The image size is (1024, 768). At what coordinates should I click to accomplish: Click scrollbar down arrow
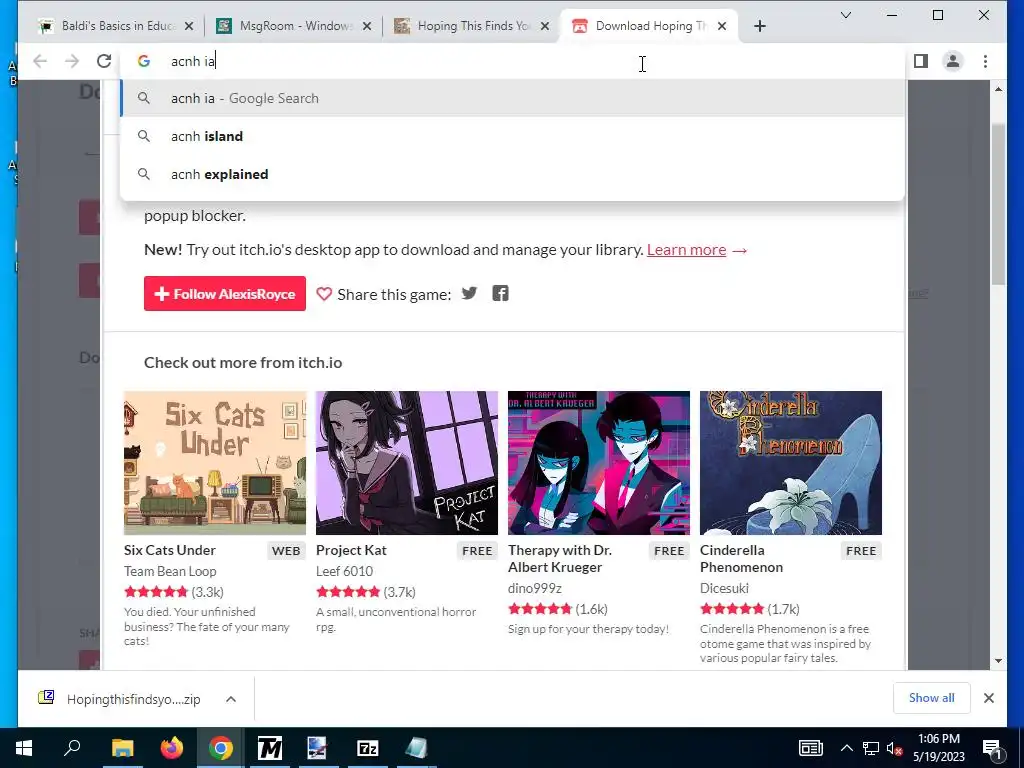[998, 661]
